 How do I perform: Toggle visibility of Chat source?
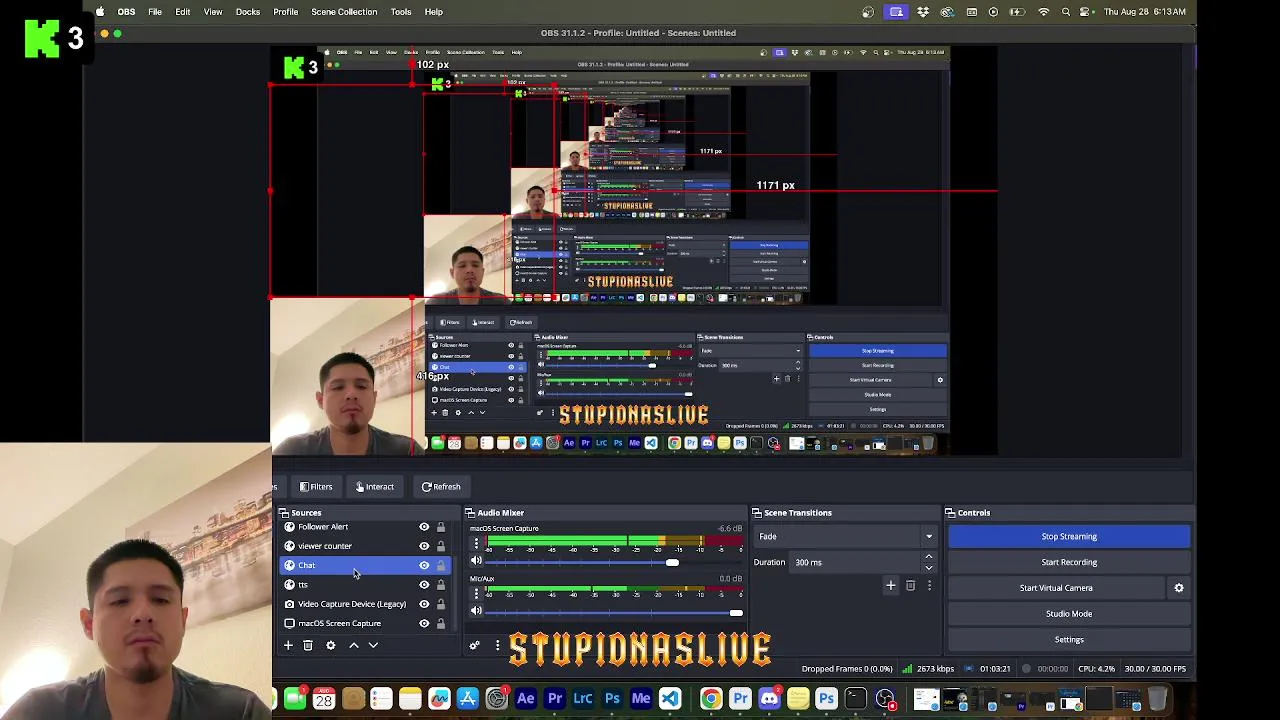pyautogui.click(x=424, y=565)
